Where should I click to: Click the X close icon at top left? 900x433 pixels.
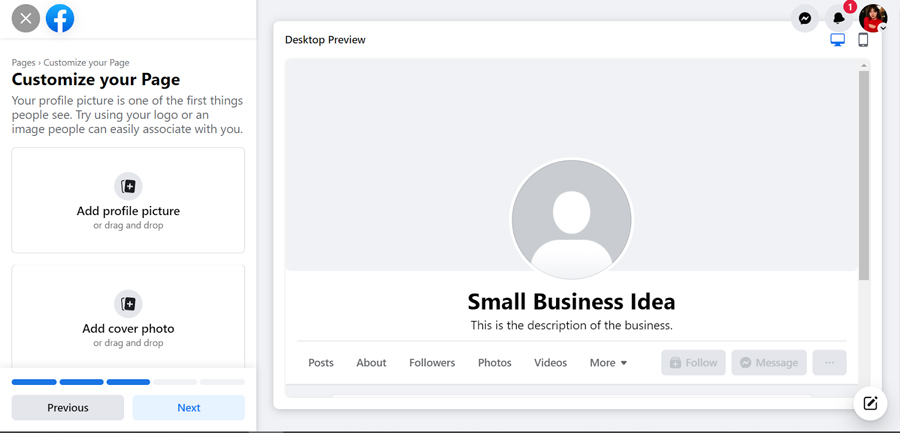[26, 18]
